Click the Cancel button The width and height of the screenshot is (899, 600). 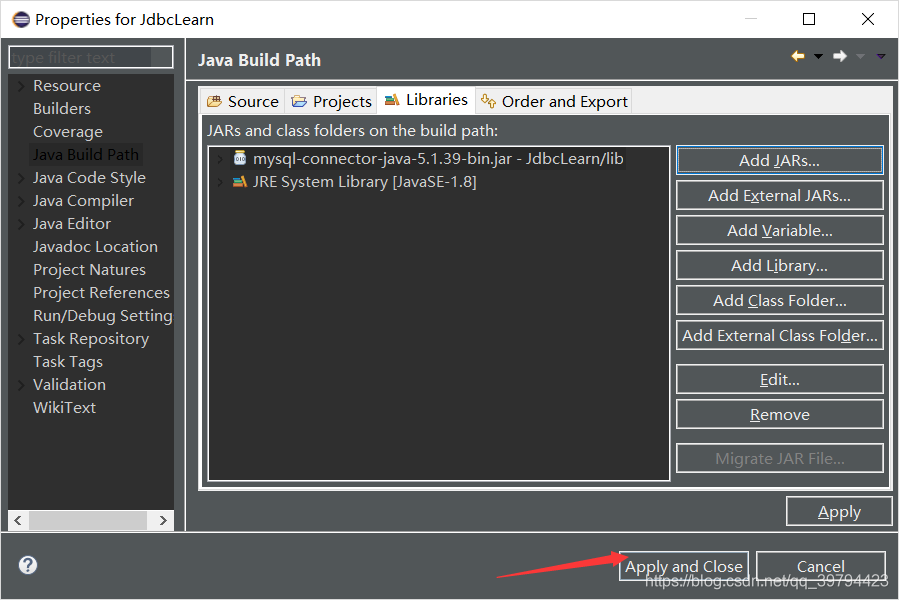820,566
